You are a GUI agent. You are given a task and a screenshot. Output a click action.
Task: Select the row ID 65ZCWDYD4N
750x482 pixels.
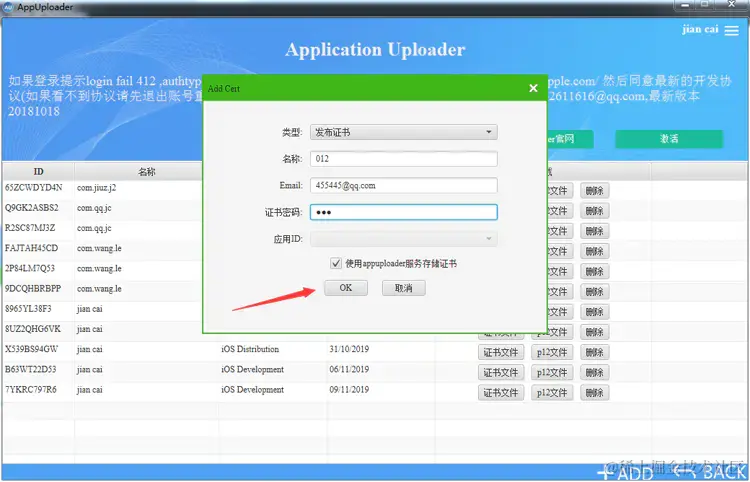click(33, 187)
